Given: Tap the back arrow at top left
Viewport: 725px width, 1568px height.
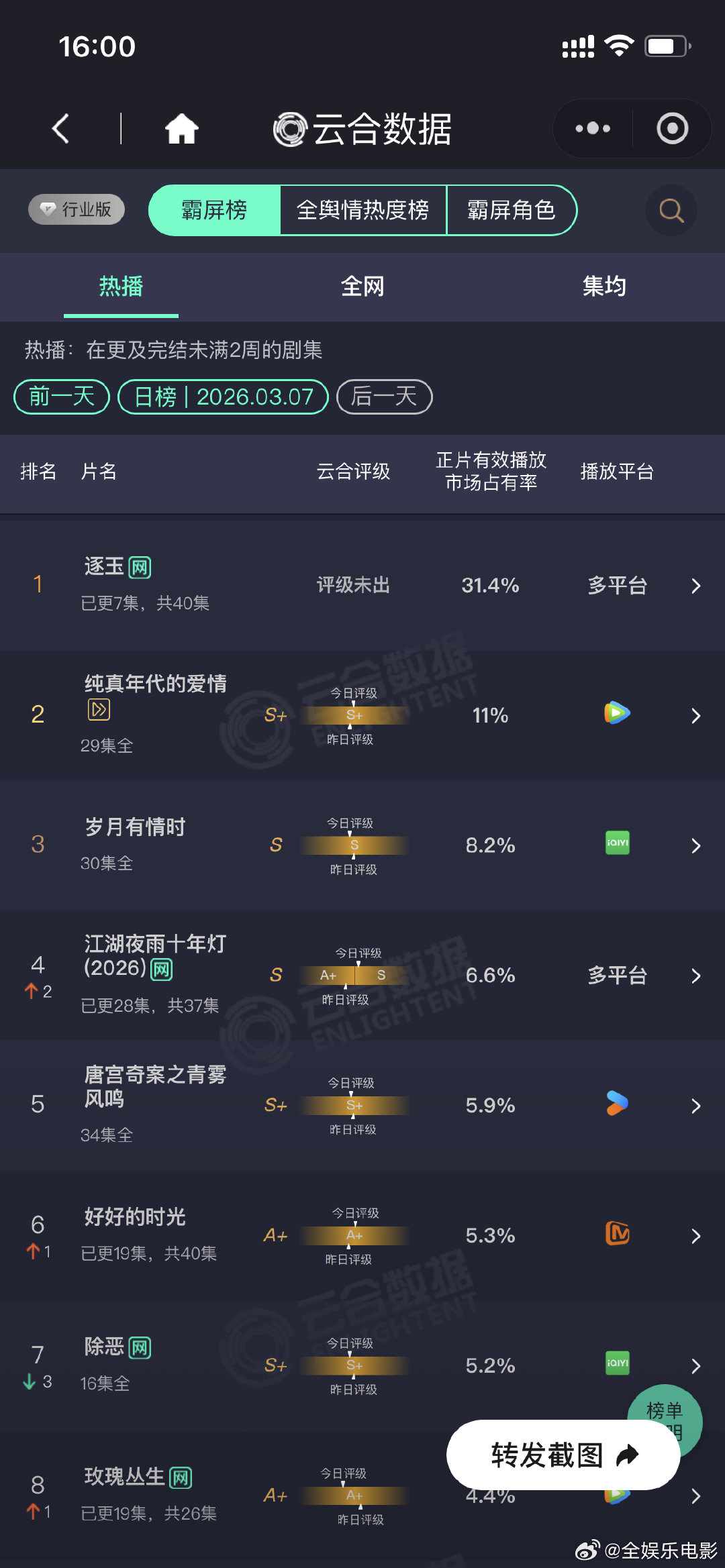Looking at the screenshot, I should (60, 128).
